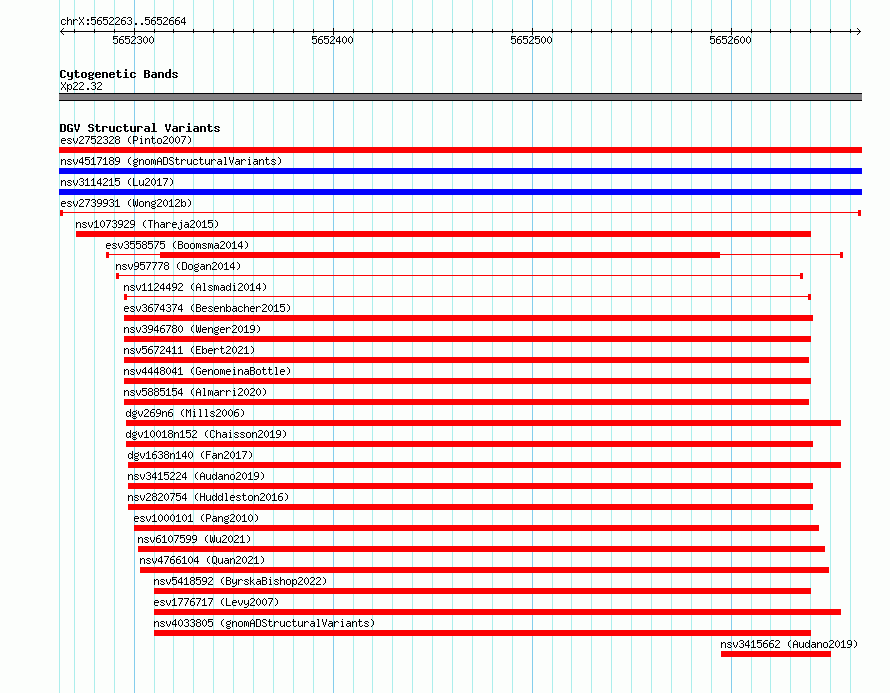Open variant nsv3415662 (Audano2019)

pyautogui.click(x=789, y=644)
